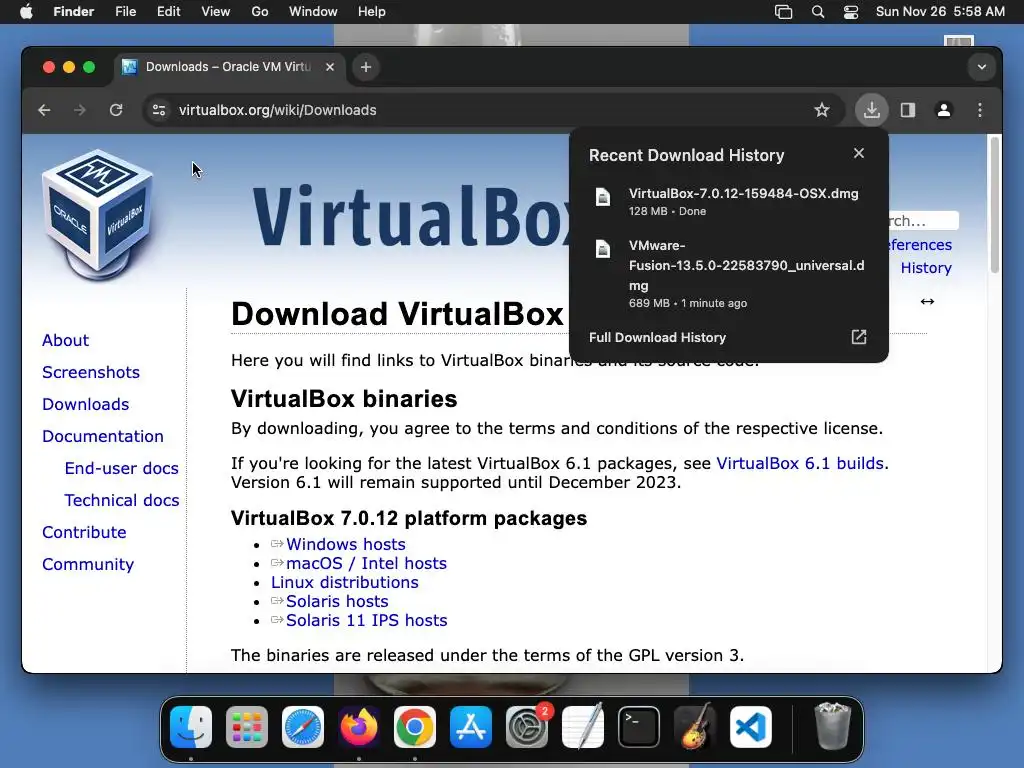Viewport: 1024px width, 768px height.
Task: Launch Safari from the dock
Action: pyautogui.click(x=303, y=727)
